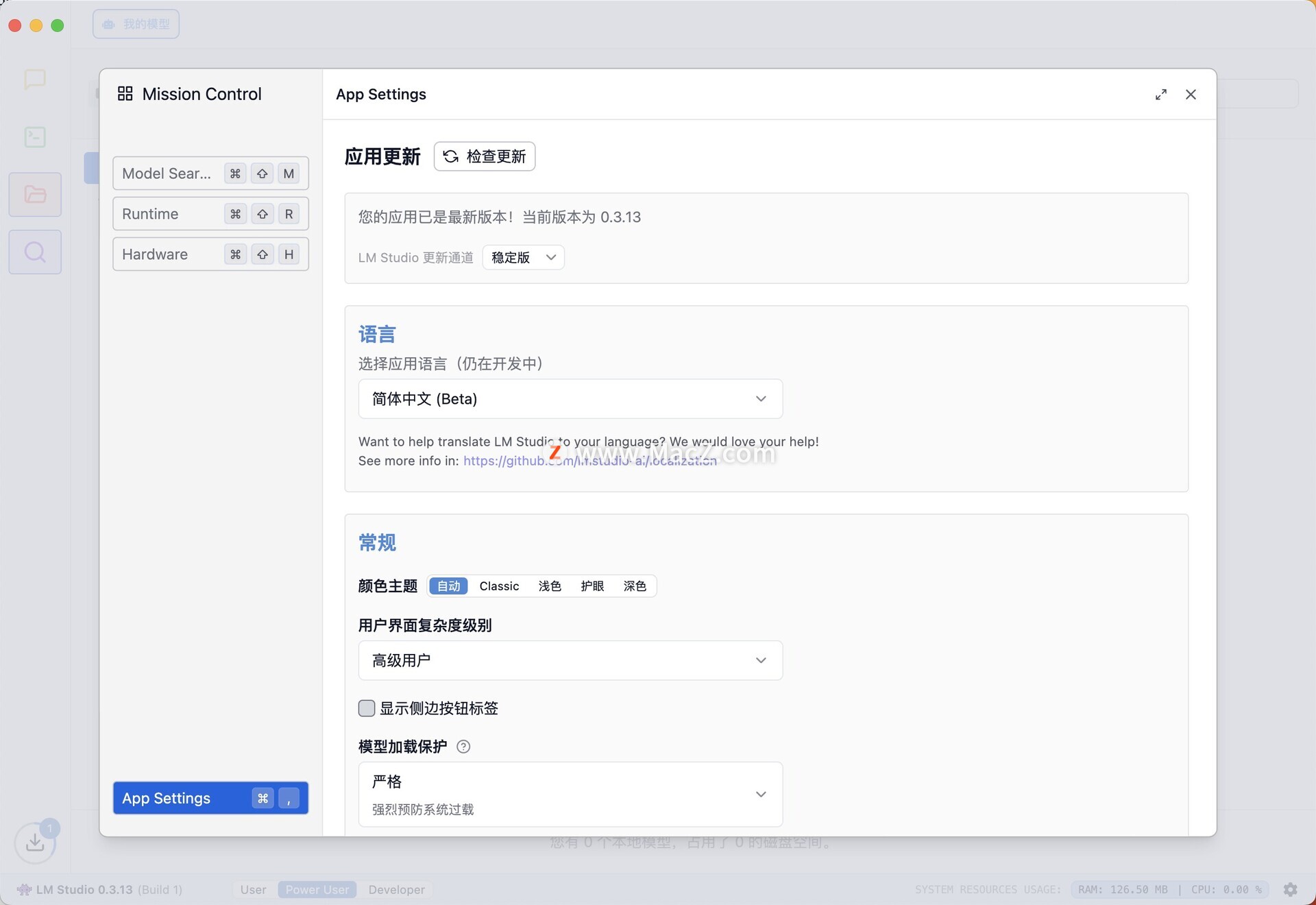Image resolution: width=1316 pixels, height=905 pixels.
Task: Click the settings gear in status bar
Action: (x=1291, y=889)
